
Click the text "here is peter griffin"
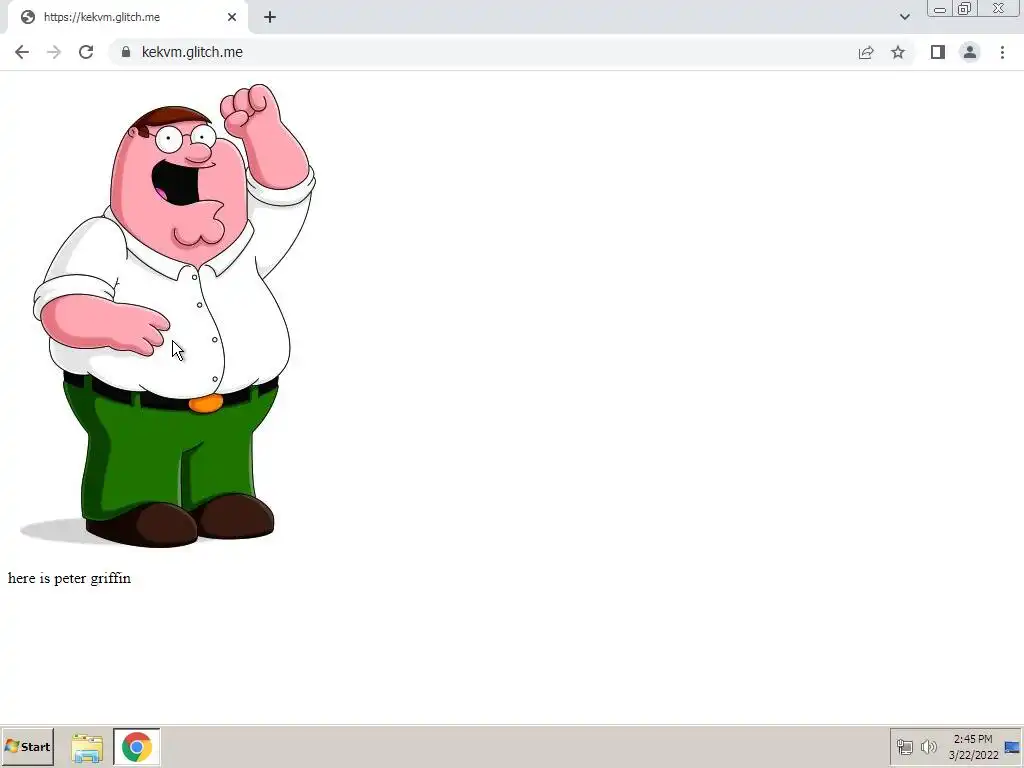[69, 578]
